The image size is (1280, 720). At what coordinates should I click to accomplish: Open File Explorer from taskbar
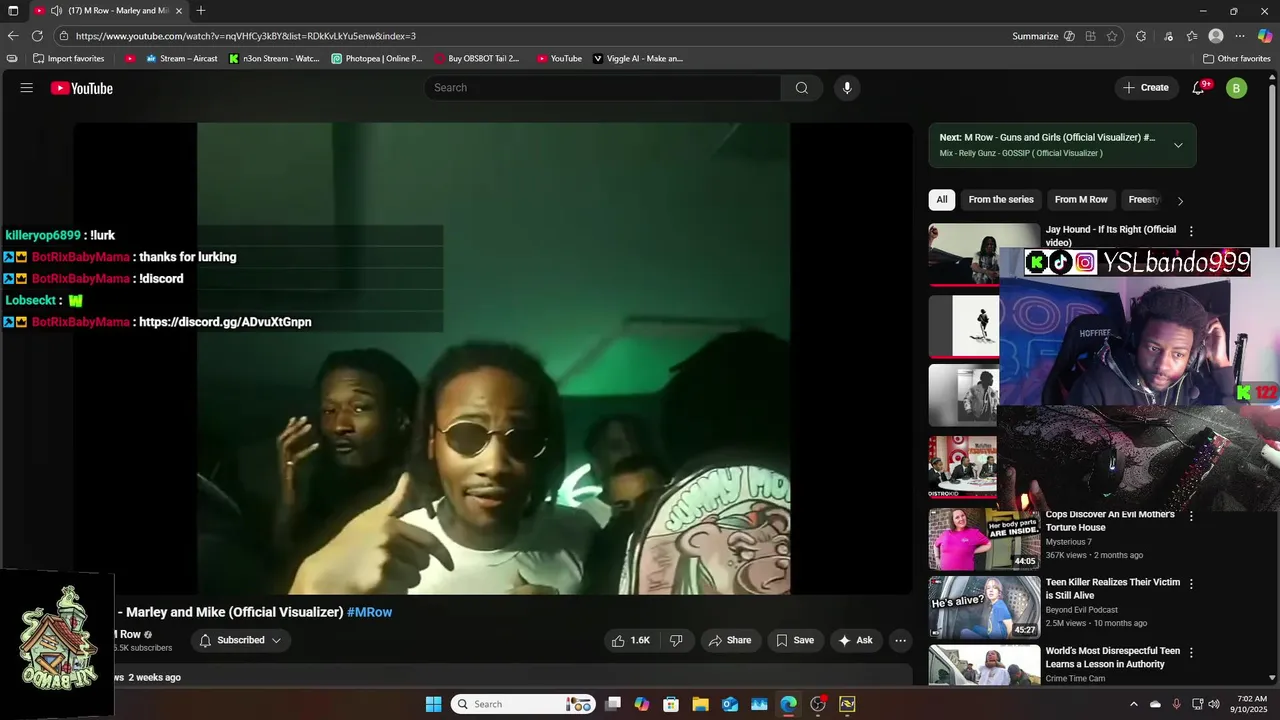(x=700, y=704)
